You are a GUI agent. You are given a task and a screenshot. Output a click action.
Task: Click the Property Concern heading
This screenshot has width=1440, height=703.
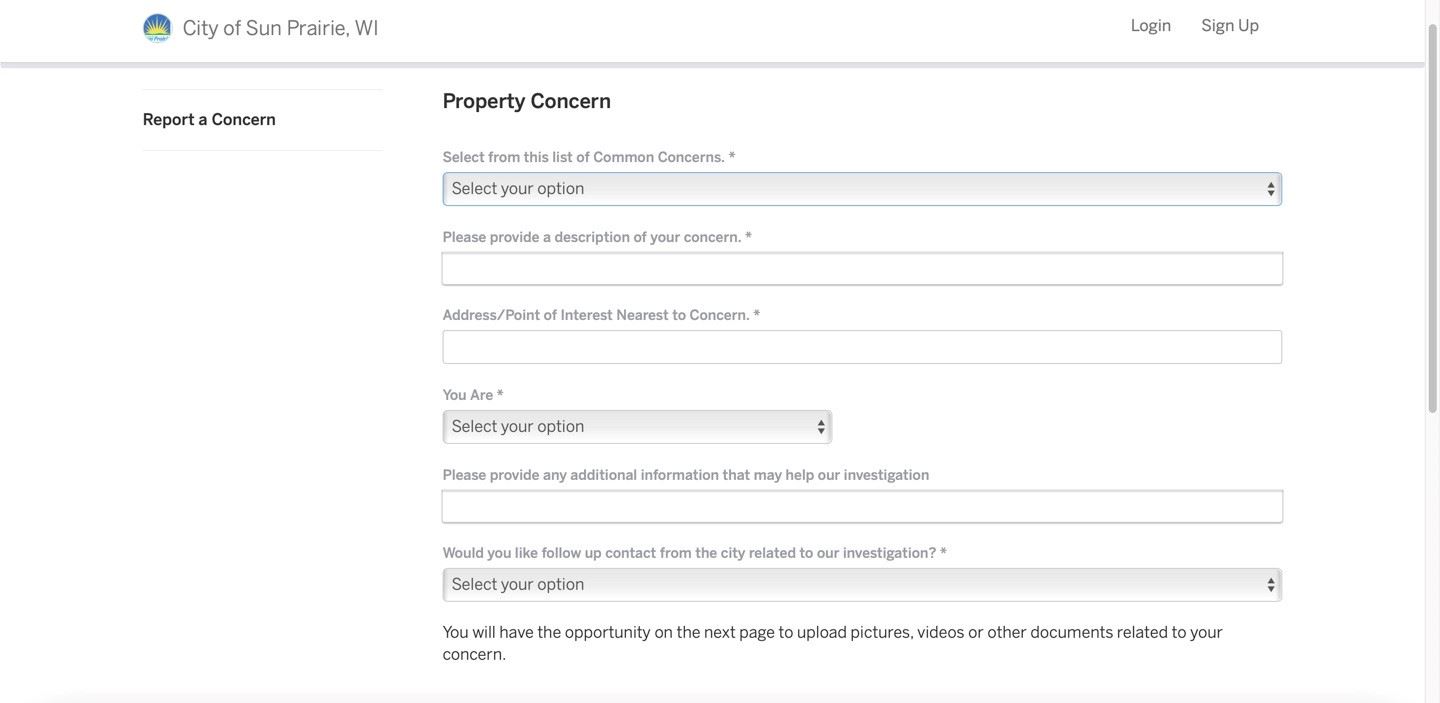point(527,101)
